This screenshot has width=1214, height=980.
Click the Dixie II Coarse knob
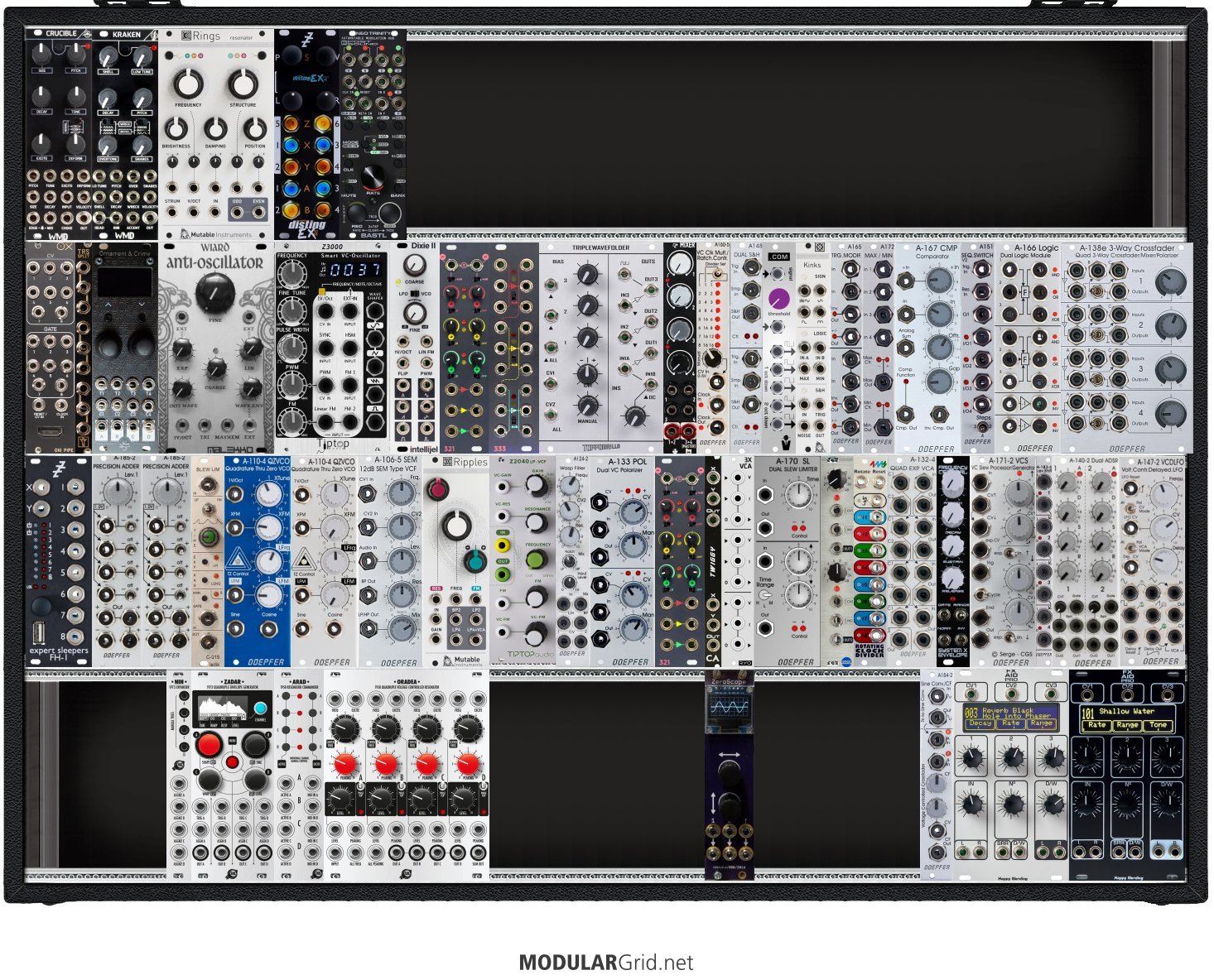click(414, 265)
